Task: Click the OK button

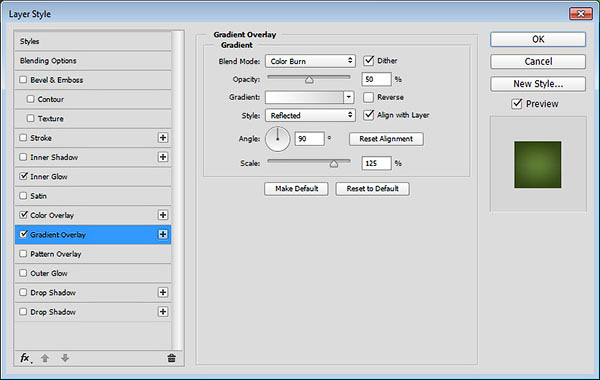Action: (x=538, y=39)
